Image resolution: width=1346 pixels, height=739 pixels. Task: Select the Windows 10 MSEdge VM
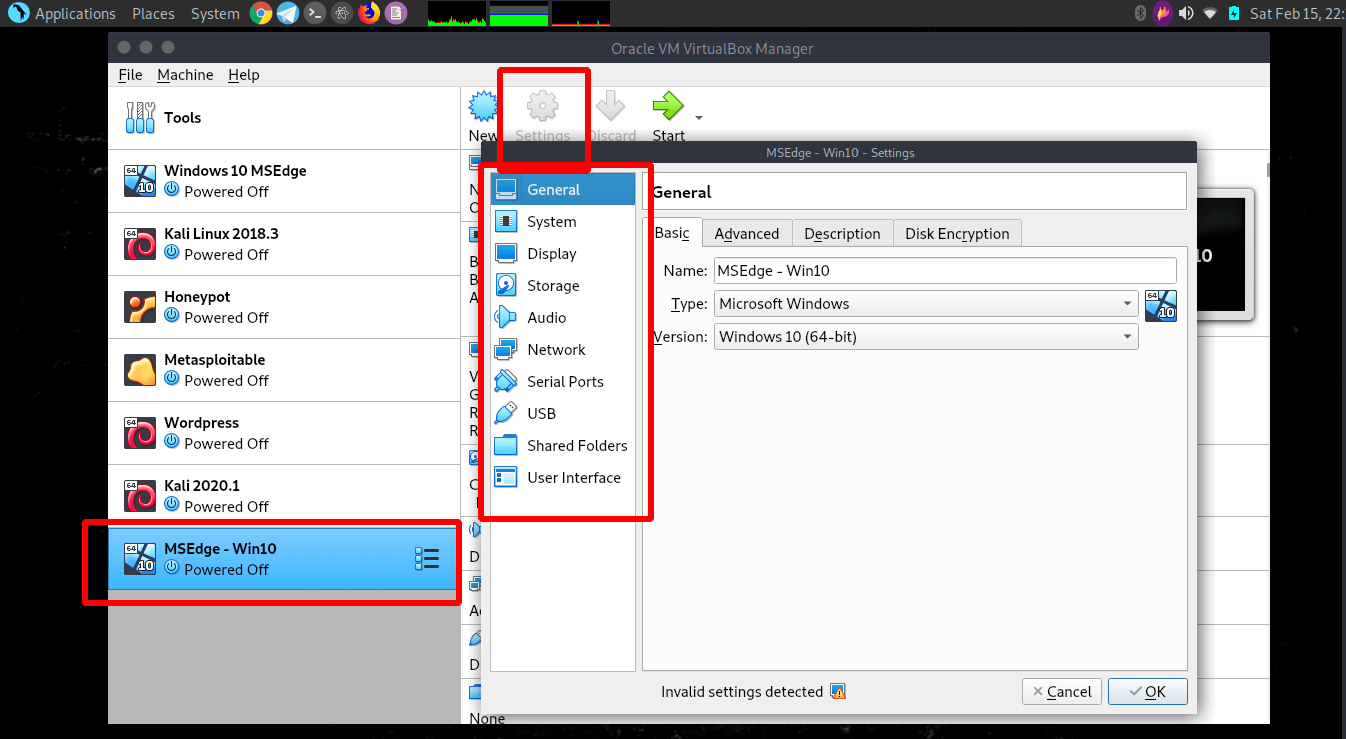(x=285, y=181)
